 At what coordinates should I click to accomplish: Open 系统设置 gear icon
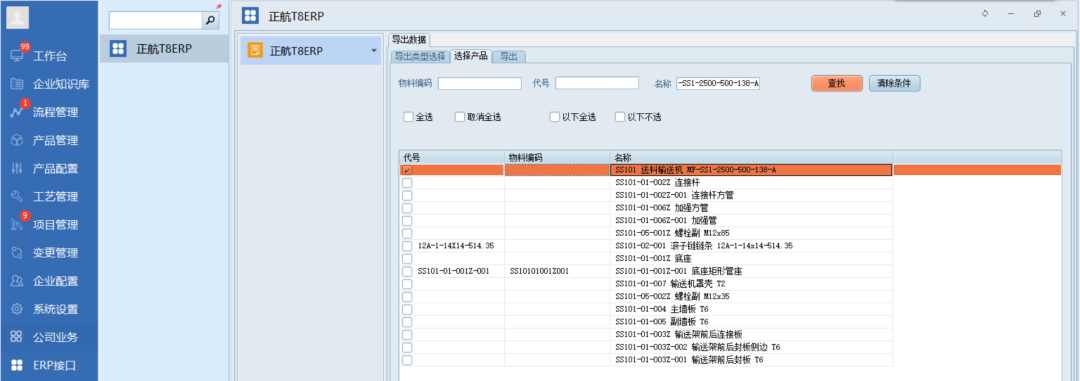click(x=17, y=309)
